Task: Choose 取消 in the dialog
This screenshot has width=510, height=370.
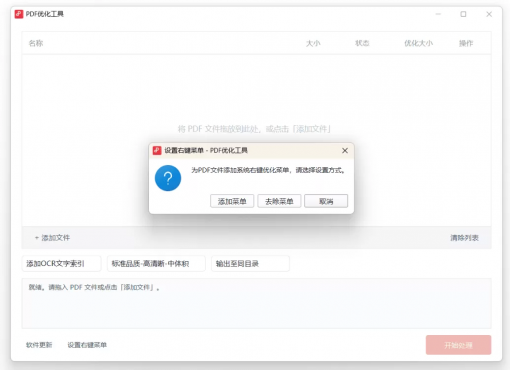Action: [326, 201]
